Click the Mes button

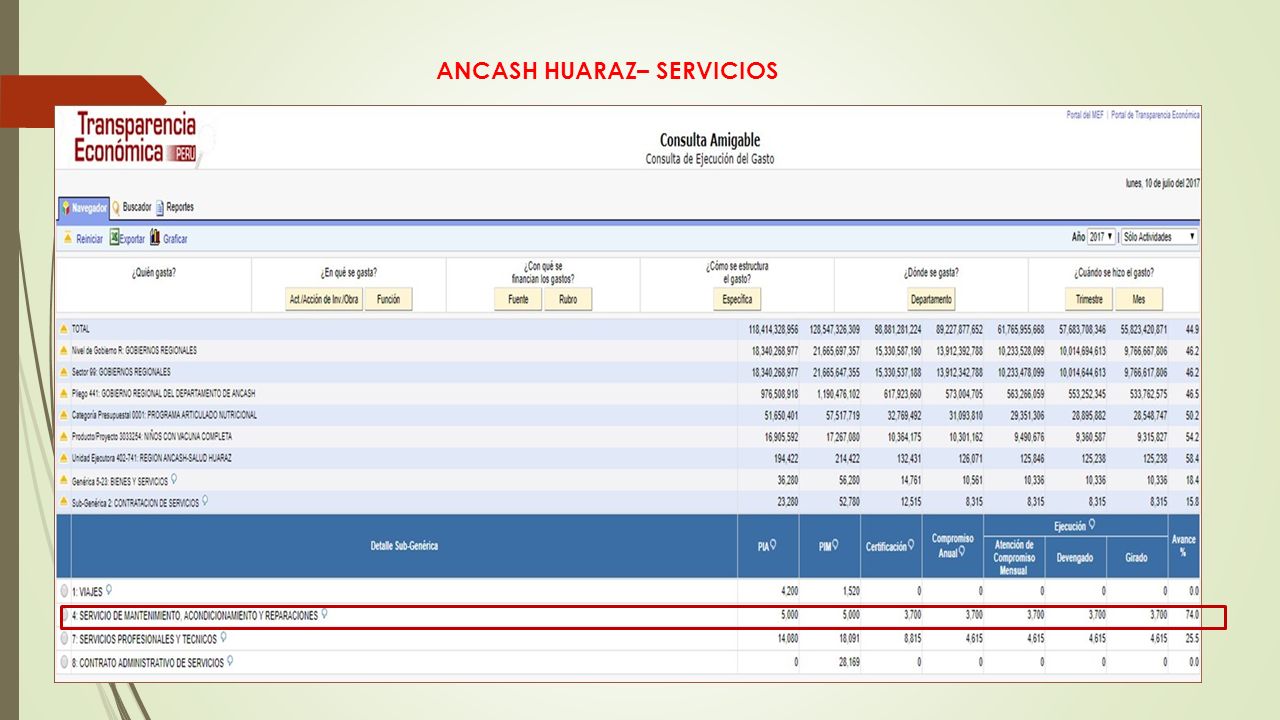pos(1138,299)
